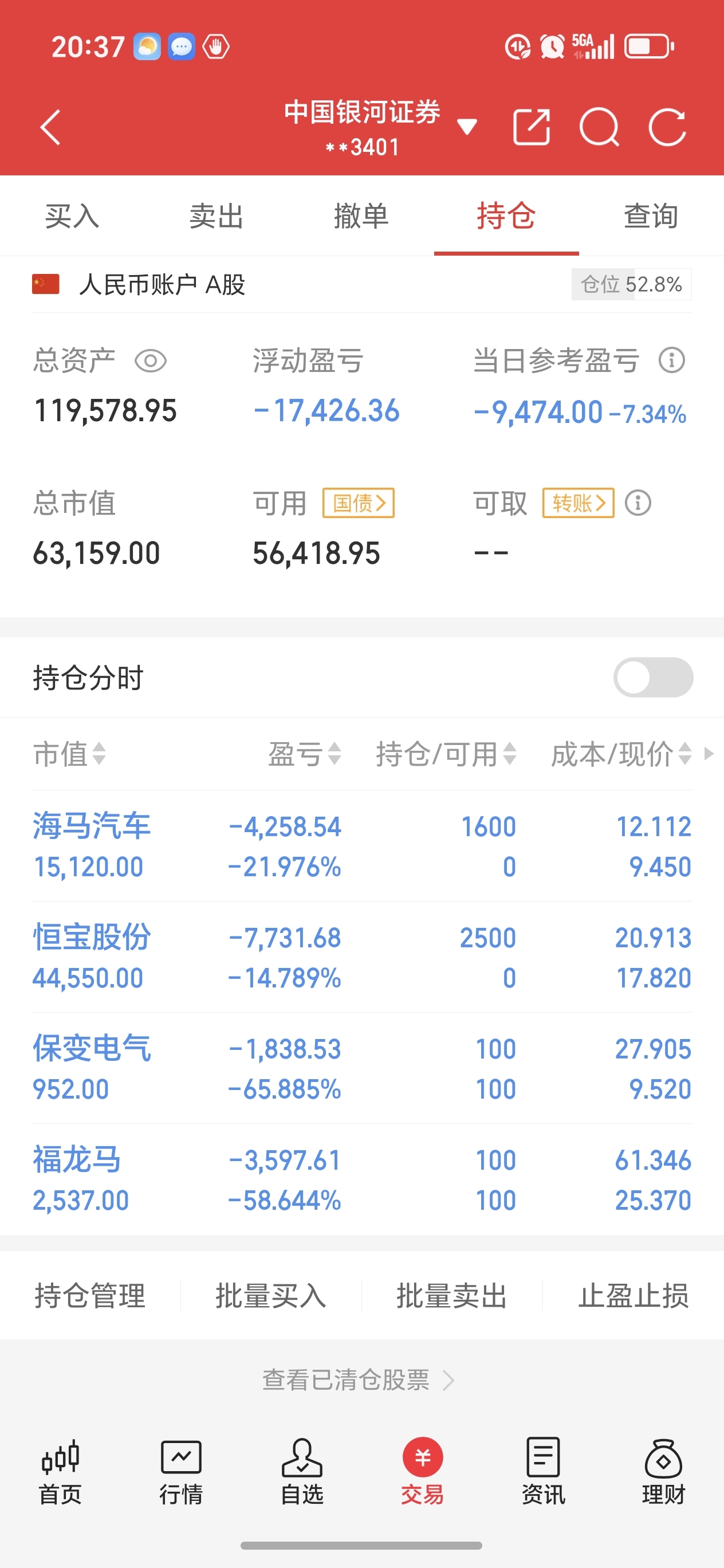Tap the search magnifier icon
Viewport: 724px width, 1568px height.
tap(599, 127)
